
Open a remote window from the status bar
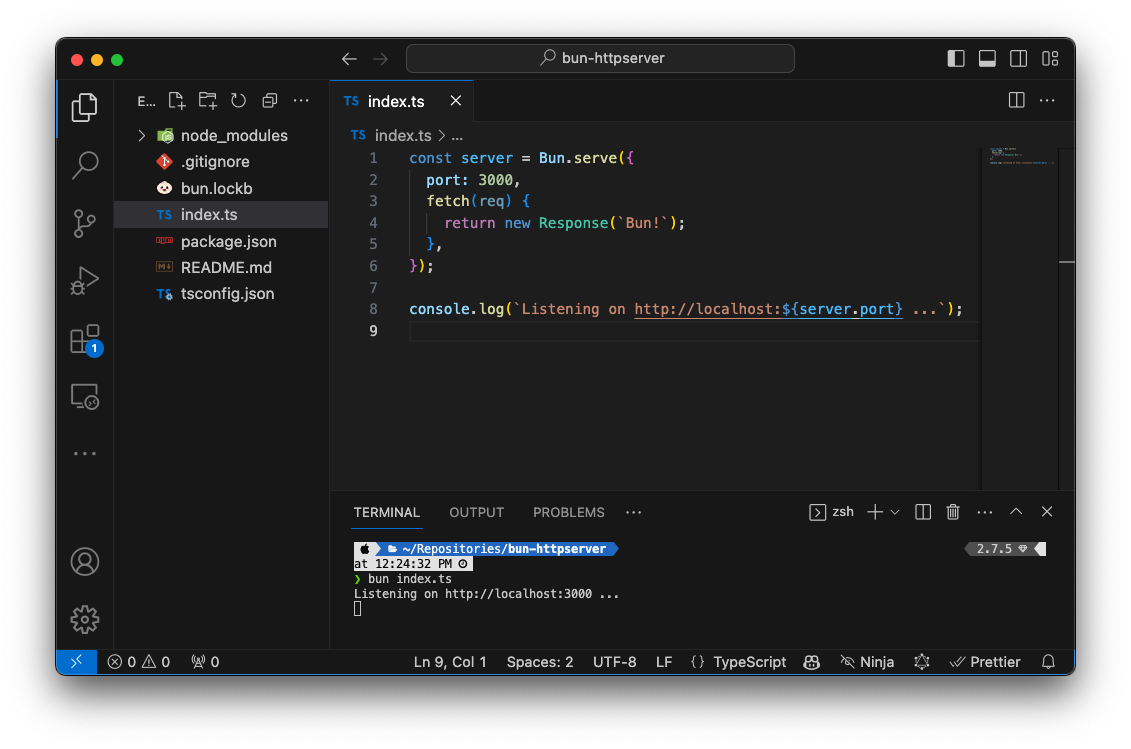76,662
